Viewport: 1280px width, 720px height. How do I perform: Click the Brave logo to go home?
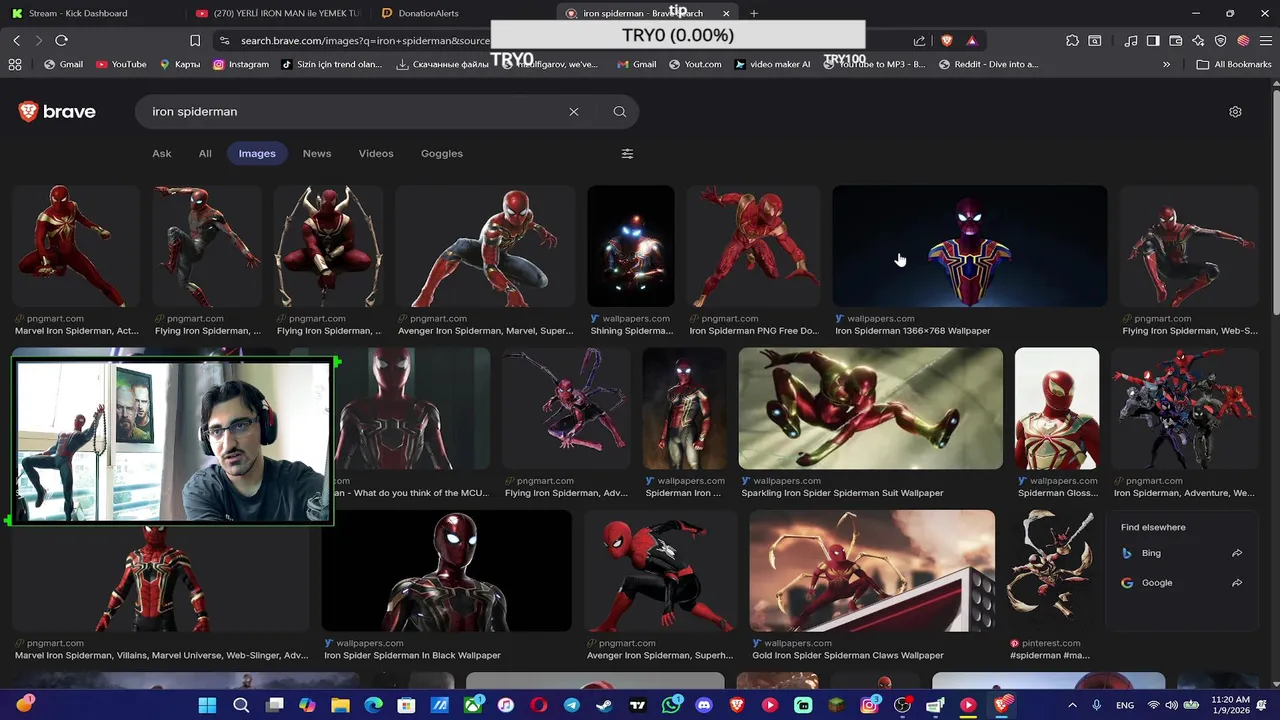[x=57, y=112]
